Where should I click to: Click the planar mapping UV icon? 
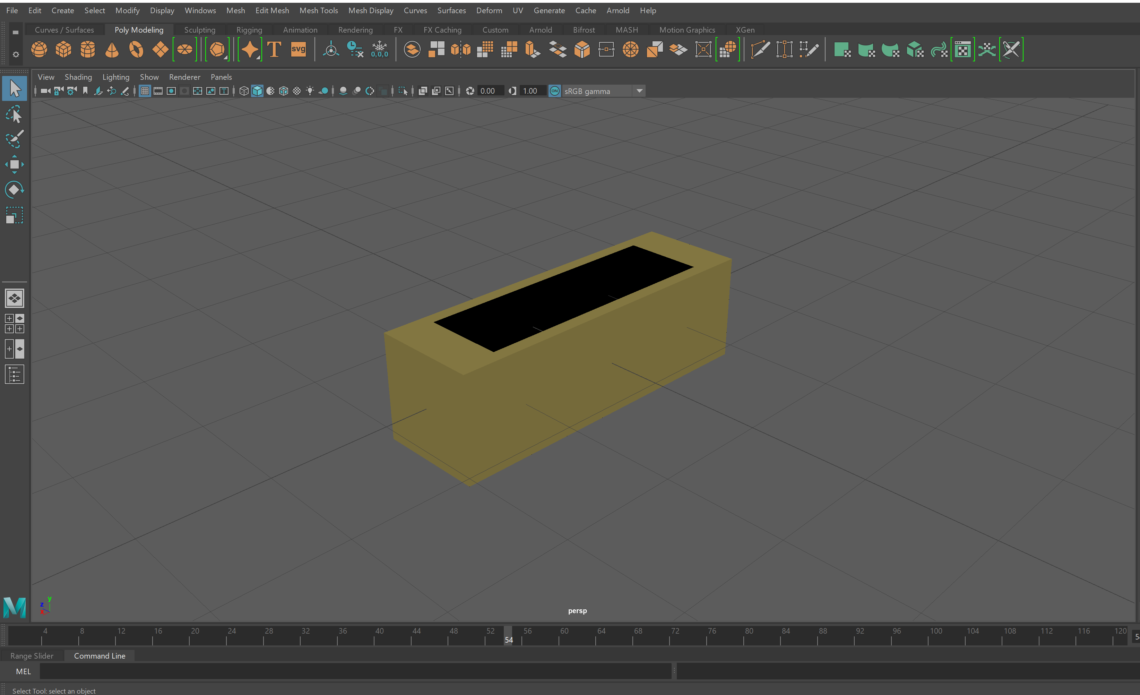(842, 49)
